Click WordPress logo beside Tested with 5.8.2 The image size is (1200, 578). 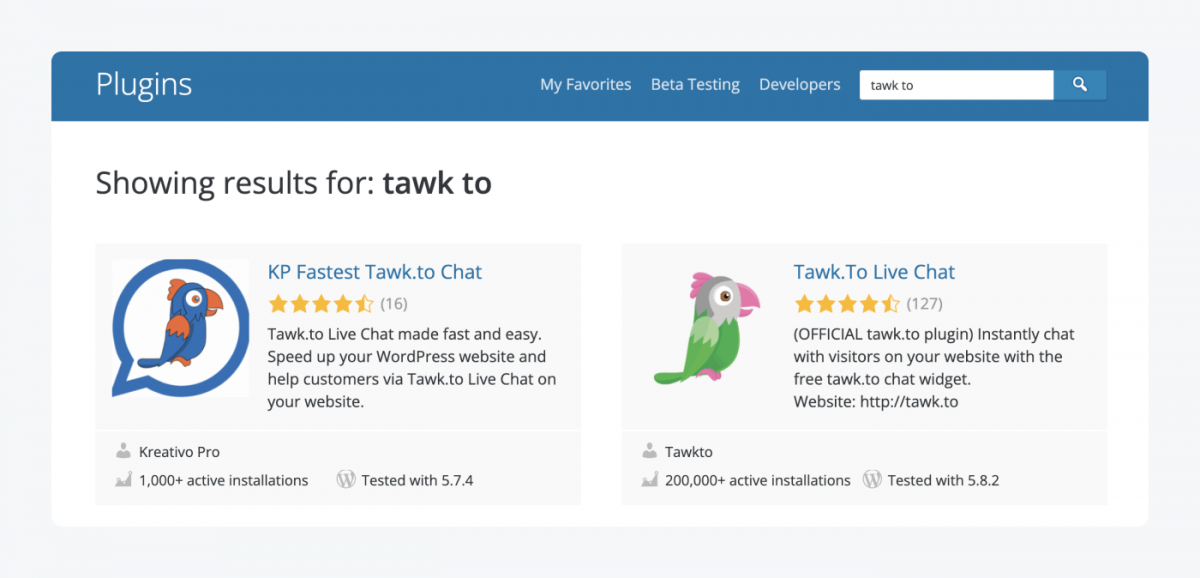click(x=872, y=479)
